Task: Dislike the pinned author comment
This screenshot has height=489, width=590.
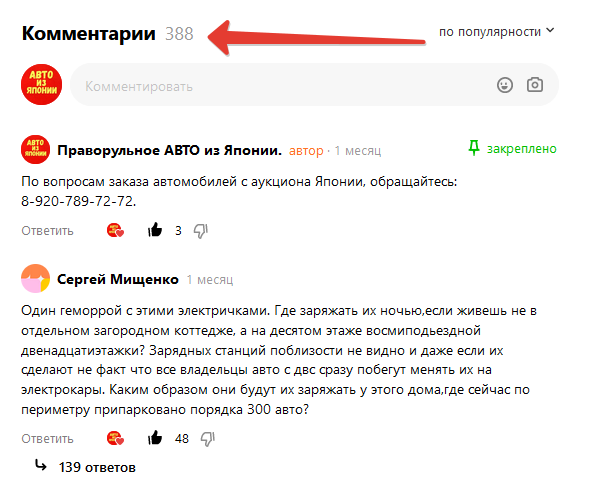Action: (201, 231)
